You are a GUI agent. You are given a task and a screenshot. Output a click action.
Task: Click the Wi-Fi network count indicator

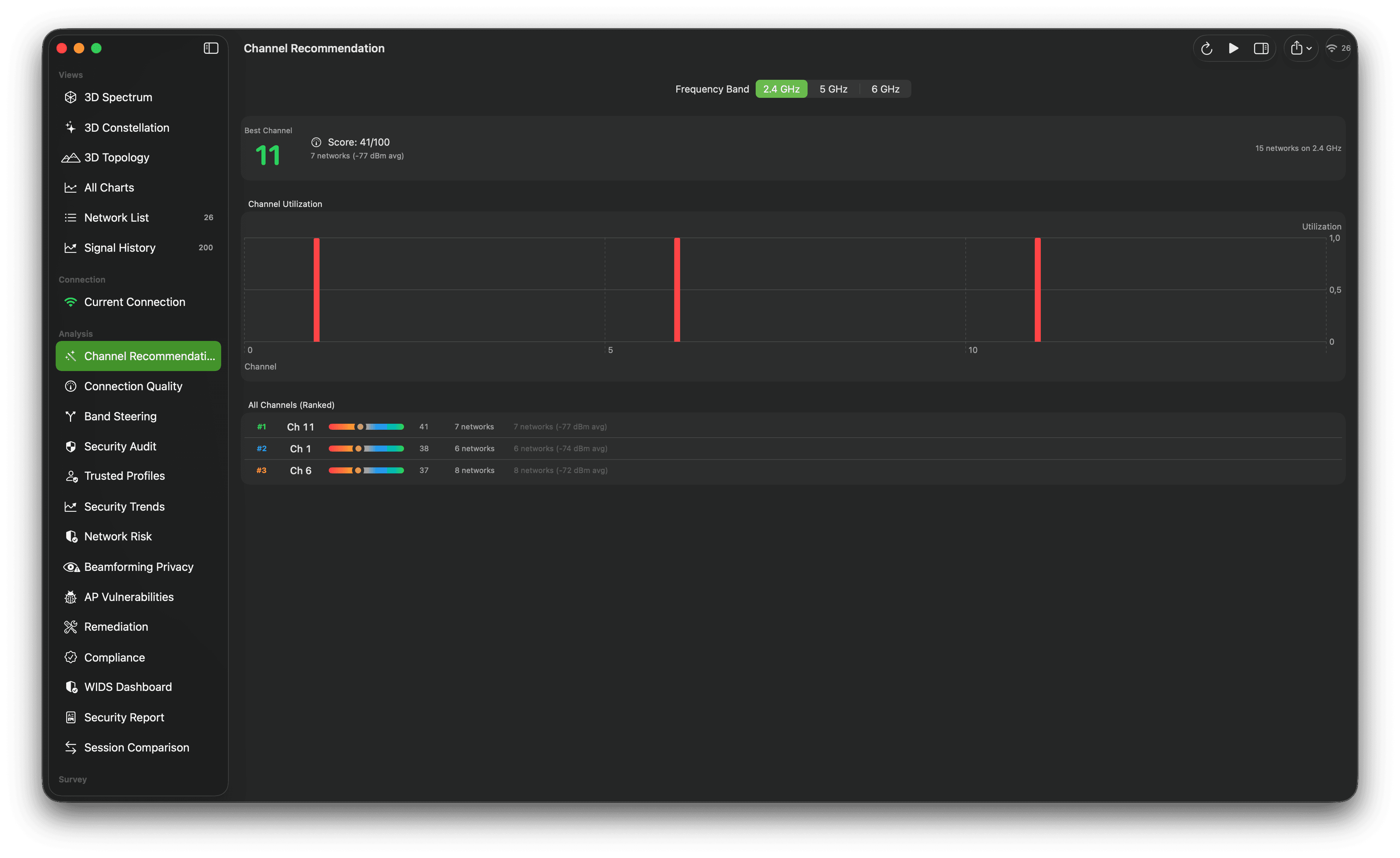tap(1338, 48)
